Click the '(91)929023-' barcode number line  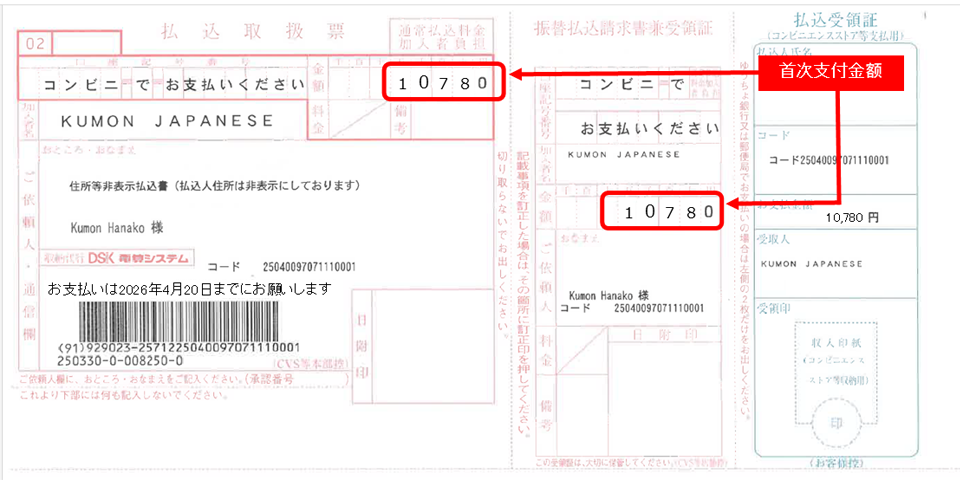179,347
